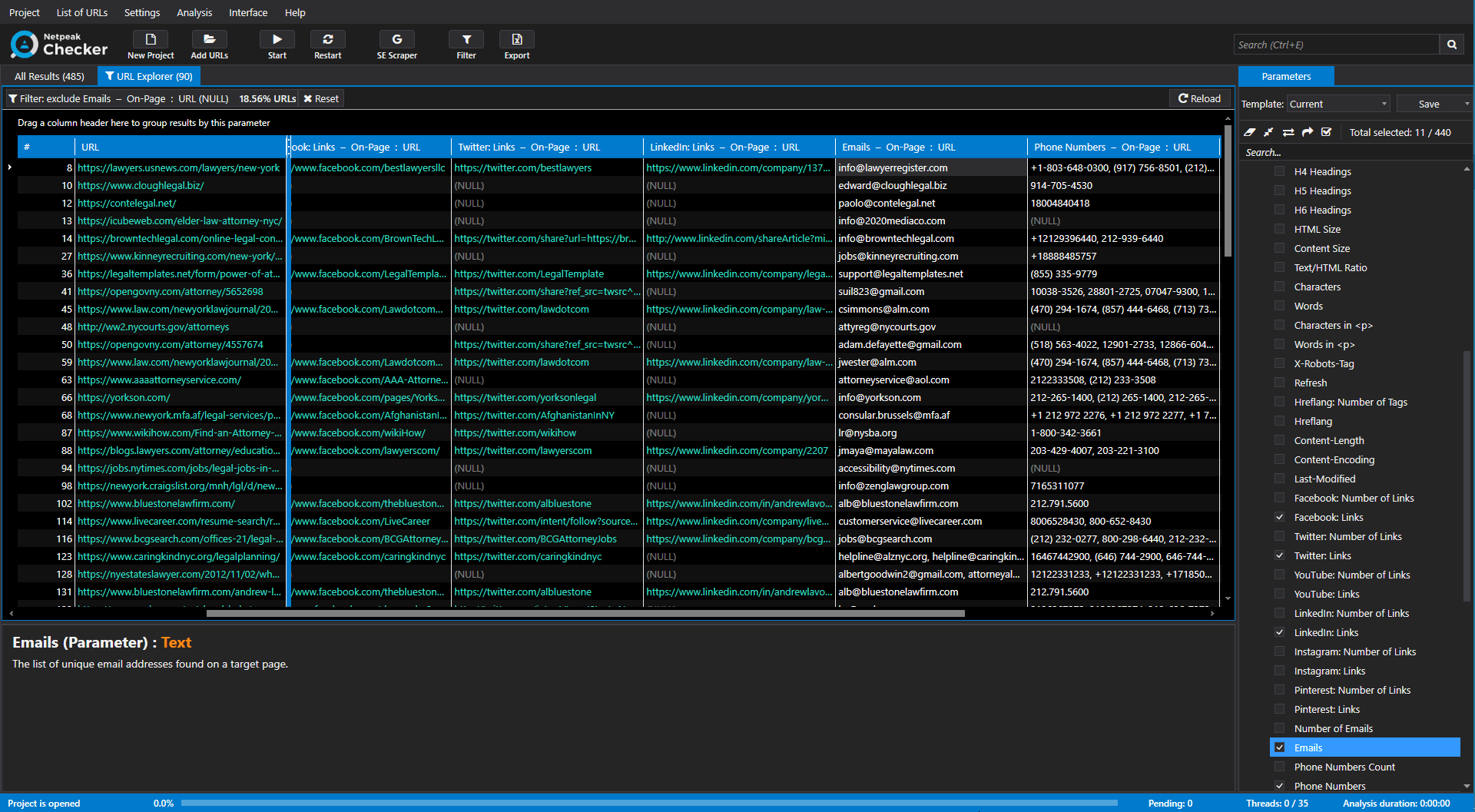Click the main Search (Ctrl+E) field
The width and height of the screenshot is (1475, 812).
pos(1337,45)
